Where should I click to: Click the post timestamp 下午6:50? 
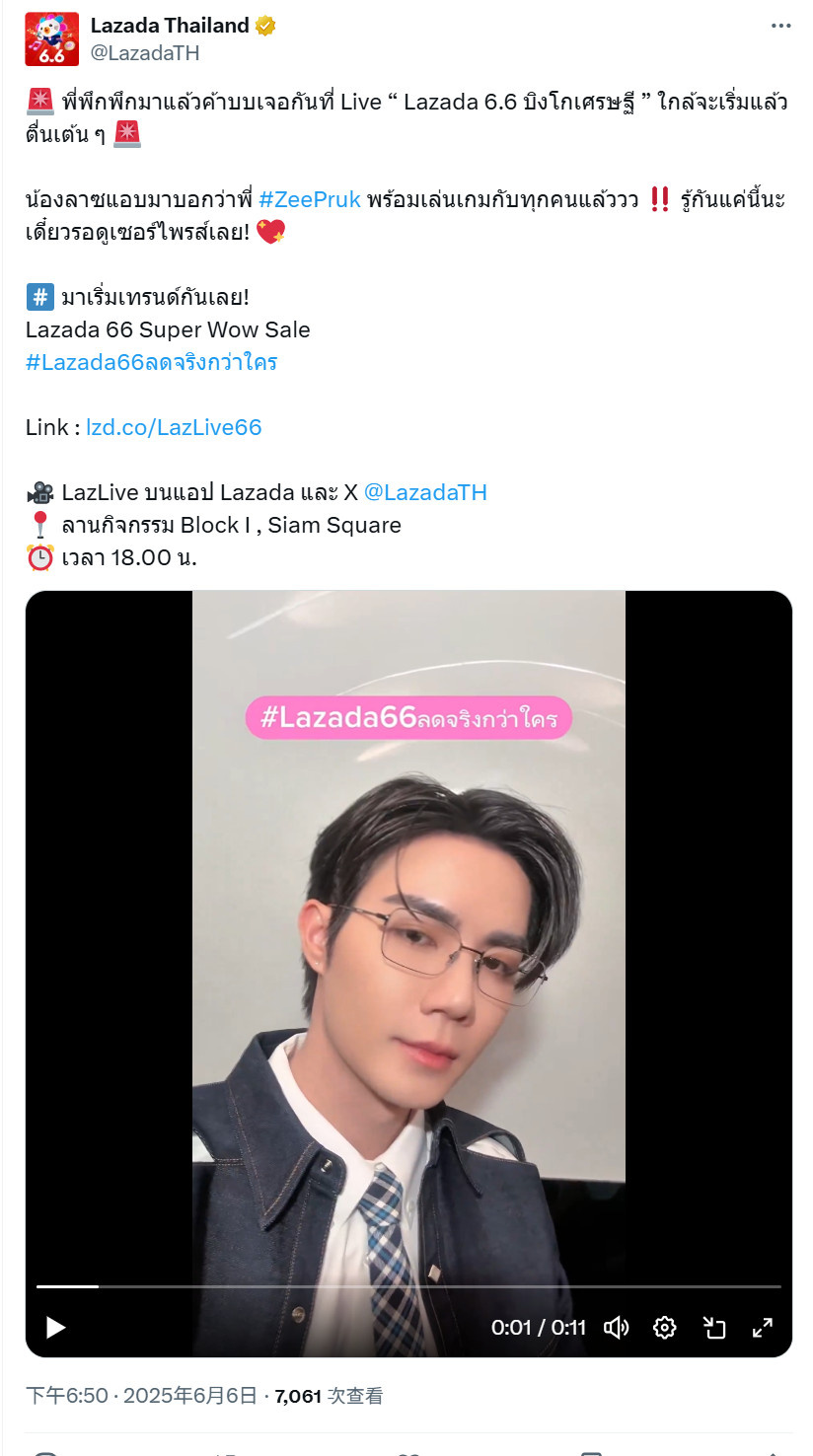67,1396
